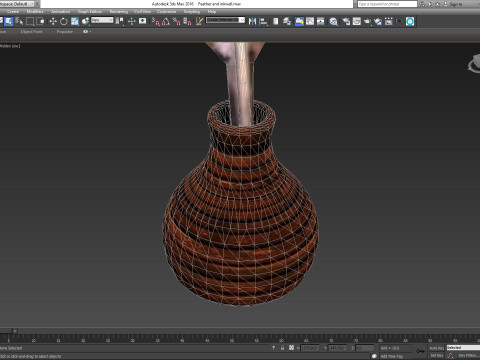
Task: Toggle Percent Snap
Action: pyautogui.click(x=177, y=21)
